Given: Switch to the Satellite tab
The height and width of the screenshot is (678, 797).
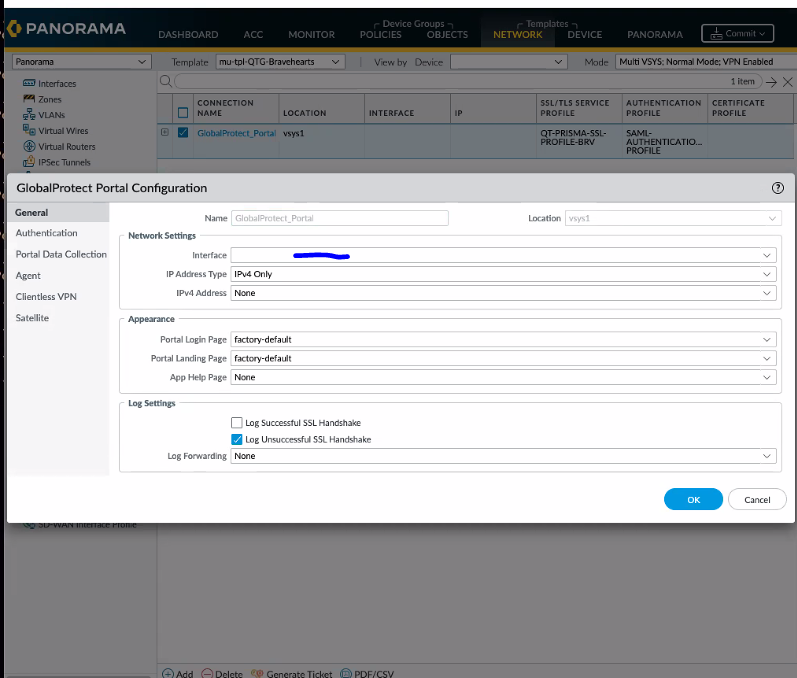Looking at the screenshot, I should [x=32, y=318].
